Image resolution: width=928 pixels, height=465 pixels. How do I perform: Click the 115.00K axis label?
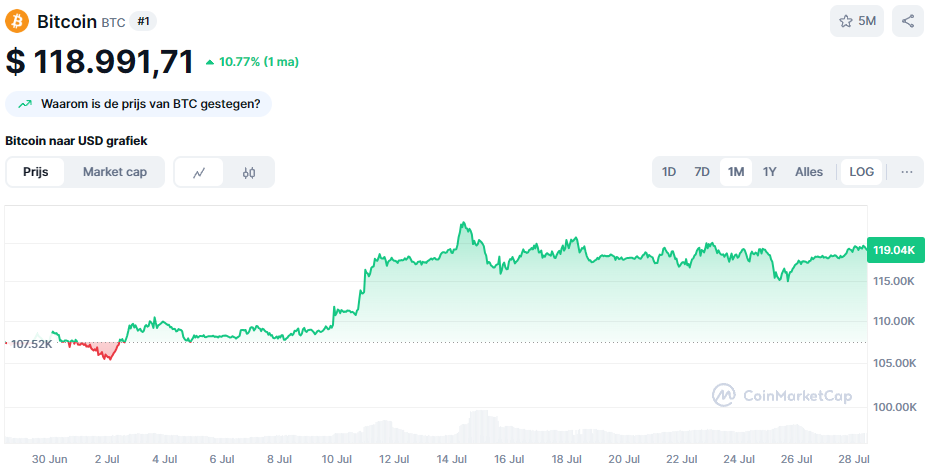pos(894,281)
